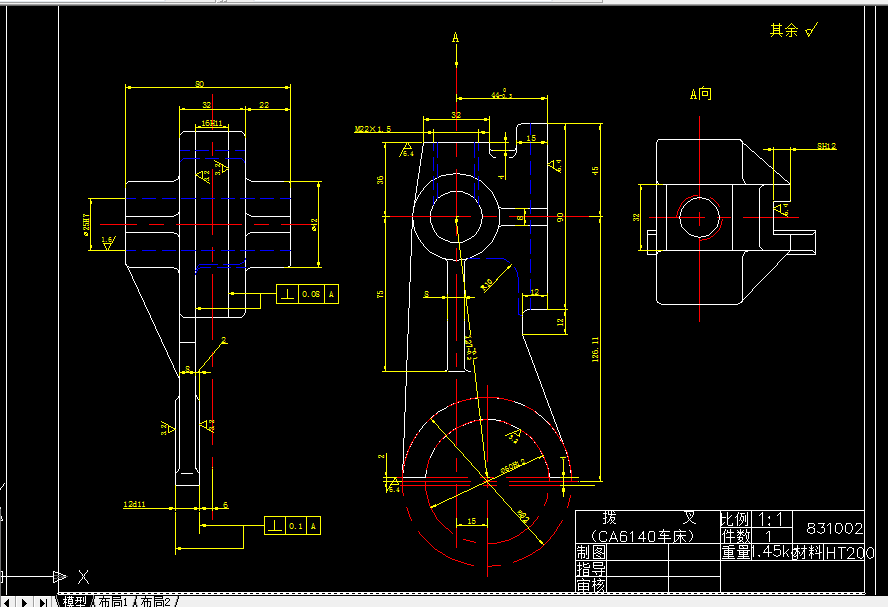Select the 比例 scale label cell
Image resolution: width=888 pixels, height=607 pixels.
pyautogui.click(x=735, y=519)
